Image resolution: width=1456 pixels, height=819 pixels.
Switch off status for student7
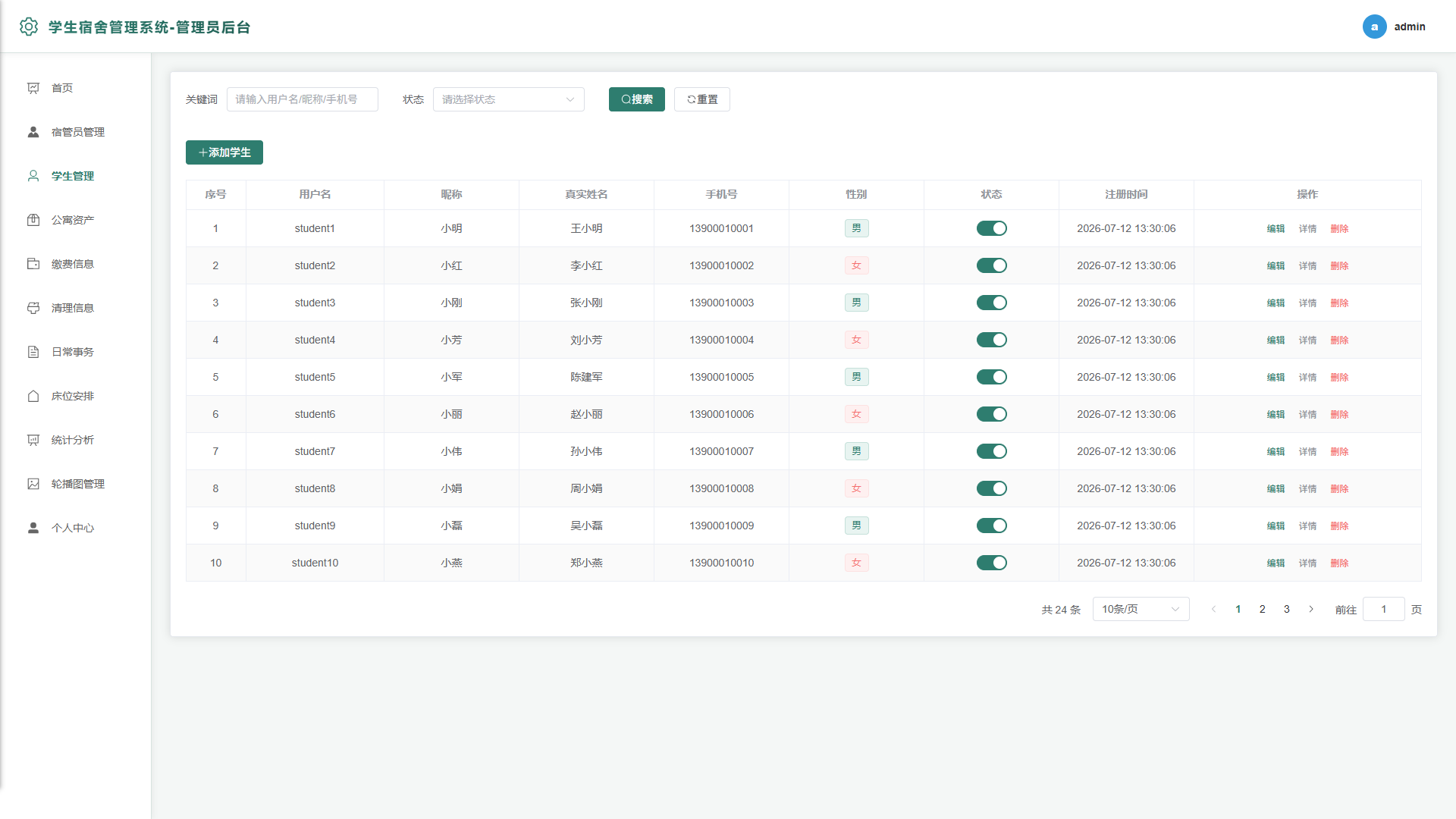tap(991, 451)
